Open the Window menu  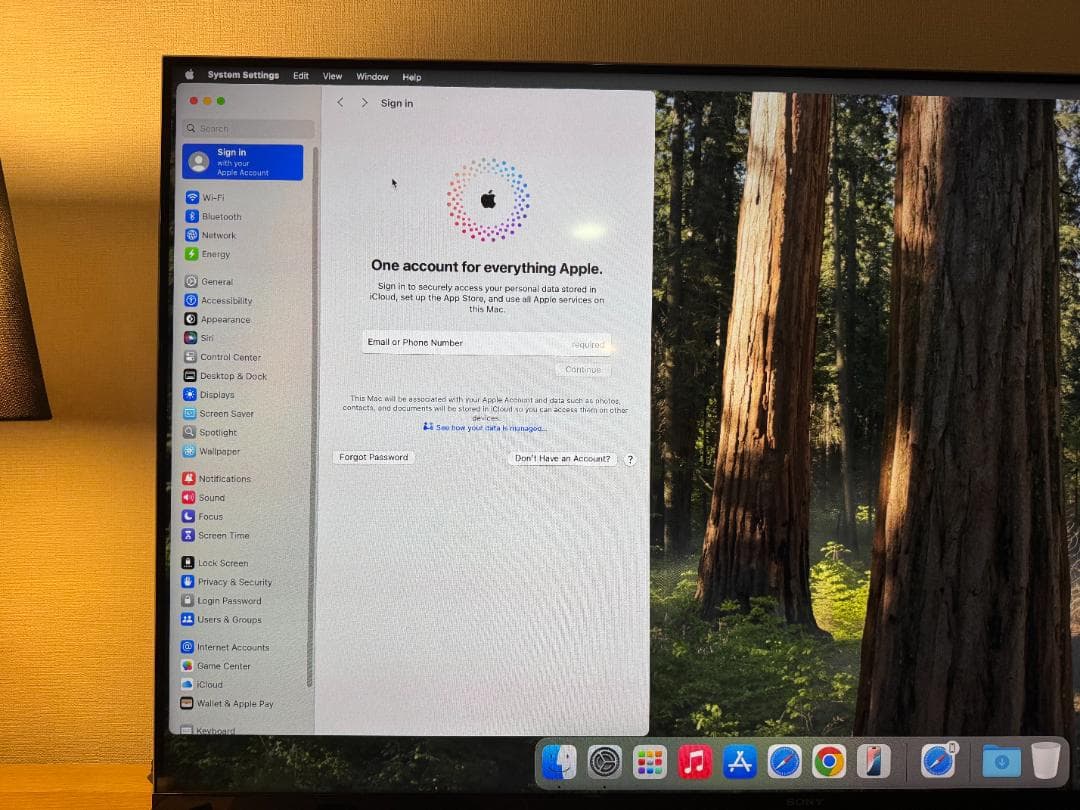pos(372,76)
